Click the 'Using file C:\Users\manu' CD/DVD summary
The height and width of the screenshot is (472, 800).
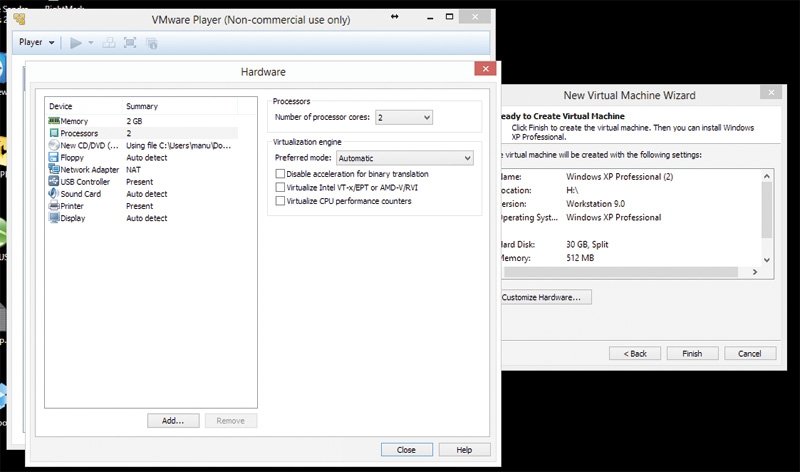(x=179, y=145)
